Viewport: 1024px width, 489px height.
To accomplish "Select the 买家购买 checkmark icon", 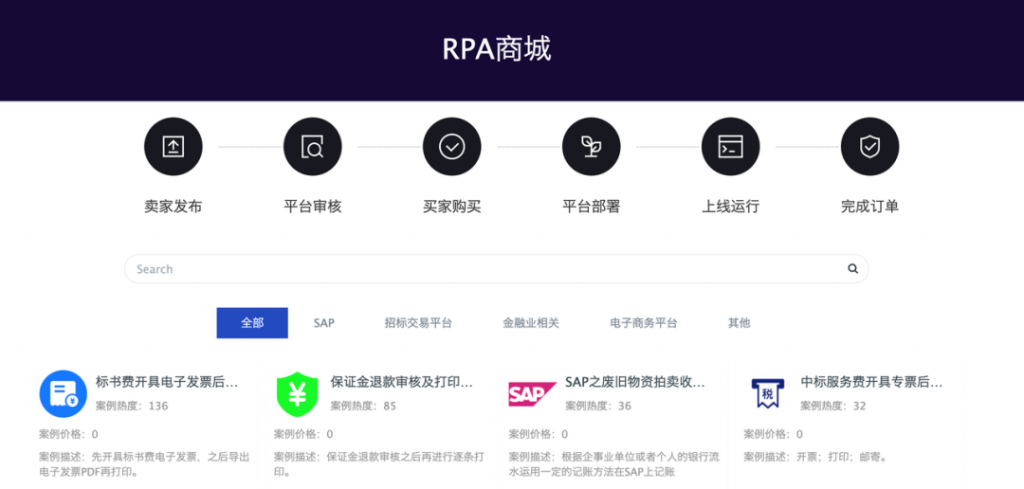I will pos(452,146).
